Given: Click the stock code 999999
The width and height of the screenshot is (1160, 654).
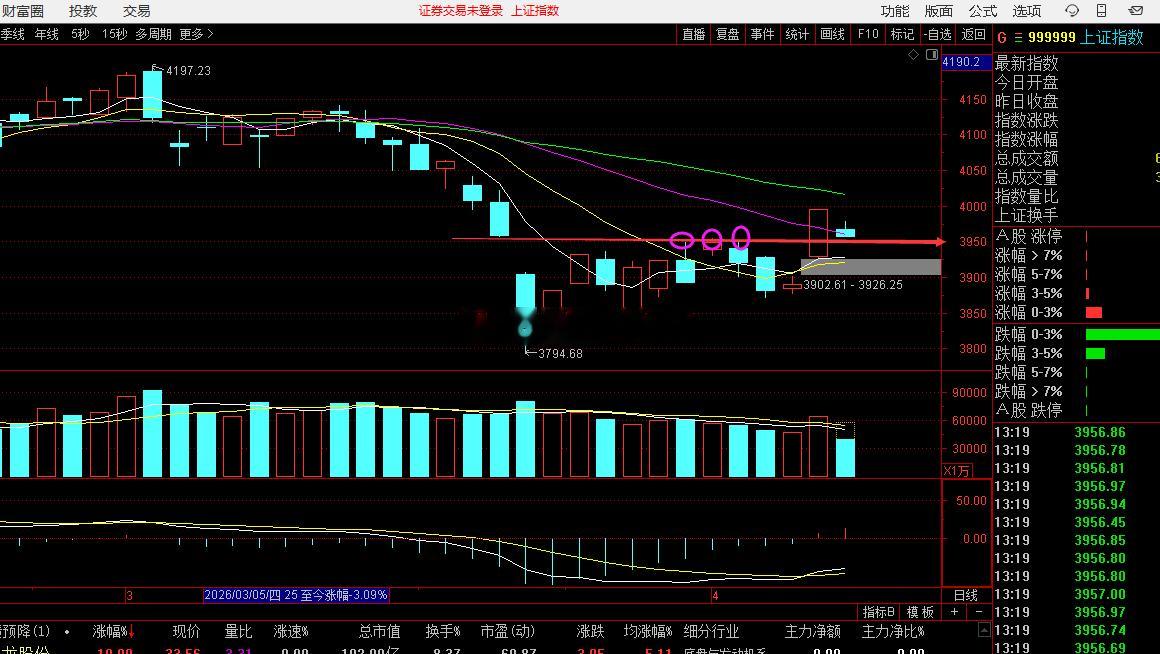Looking at the screenshot, I should (1052, 37).
